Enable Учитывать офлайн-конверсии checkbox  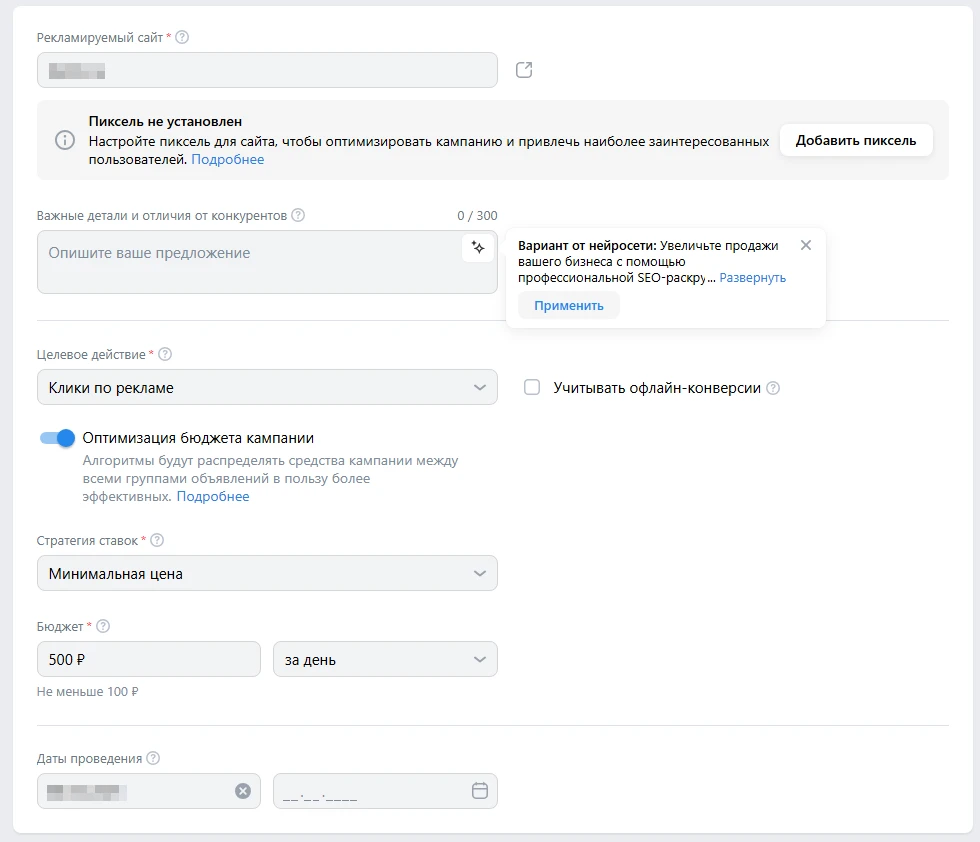tap(532, 388)
